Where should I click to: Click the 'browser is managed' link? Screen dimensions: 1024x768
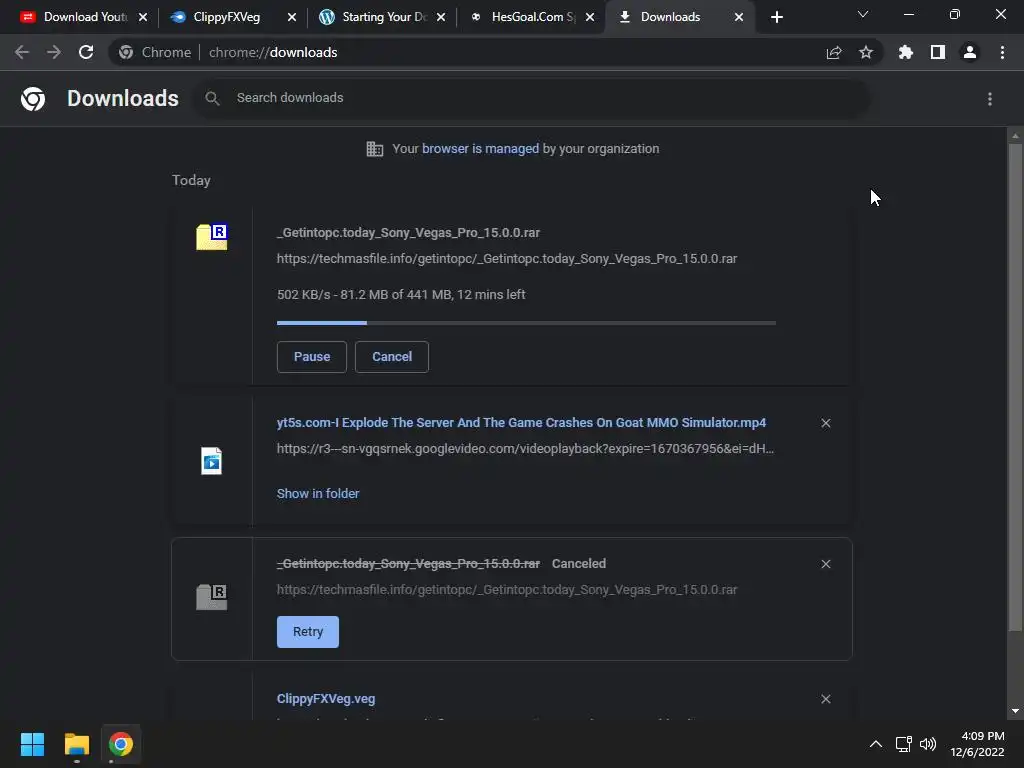(481, 148)
